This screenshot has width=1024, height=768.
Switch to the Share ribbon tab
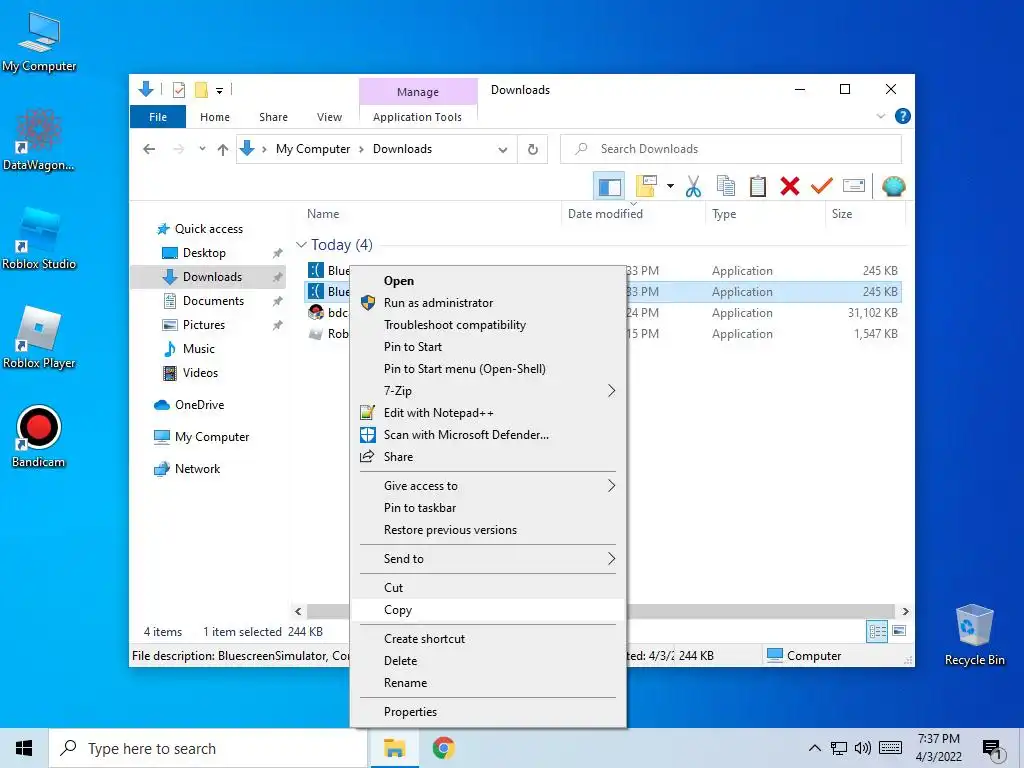pyautogui.click(x=273, y=117)
